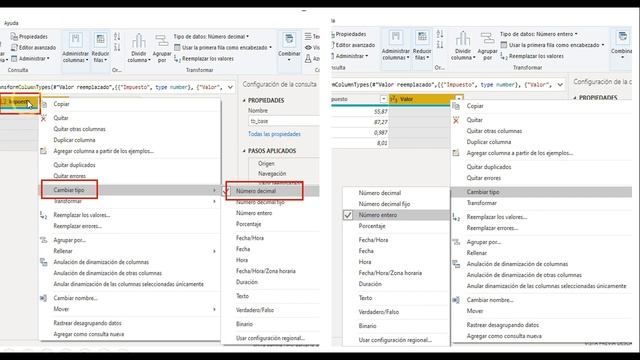Select Duración in right type submenu
The width and height of the screenshot is (640, 360).
pyautogui.click(x=370, y=284)
